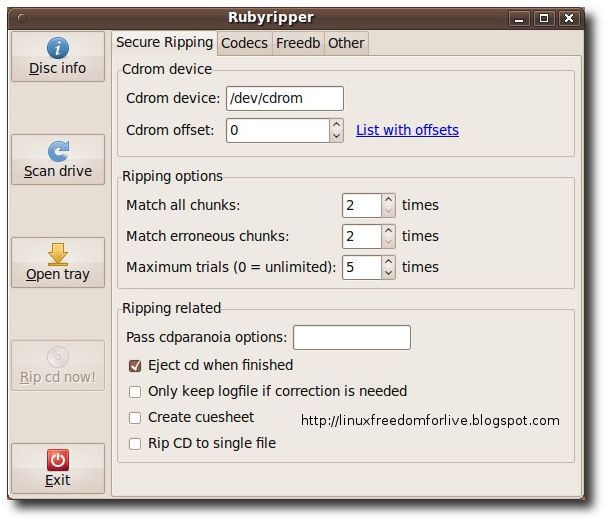
Task: Decrease Match all chunks count
Action: coord(388,211)
